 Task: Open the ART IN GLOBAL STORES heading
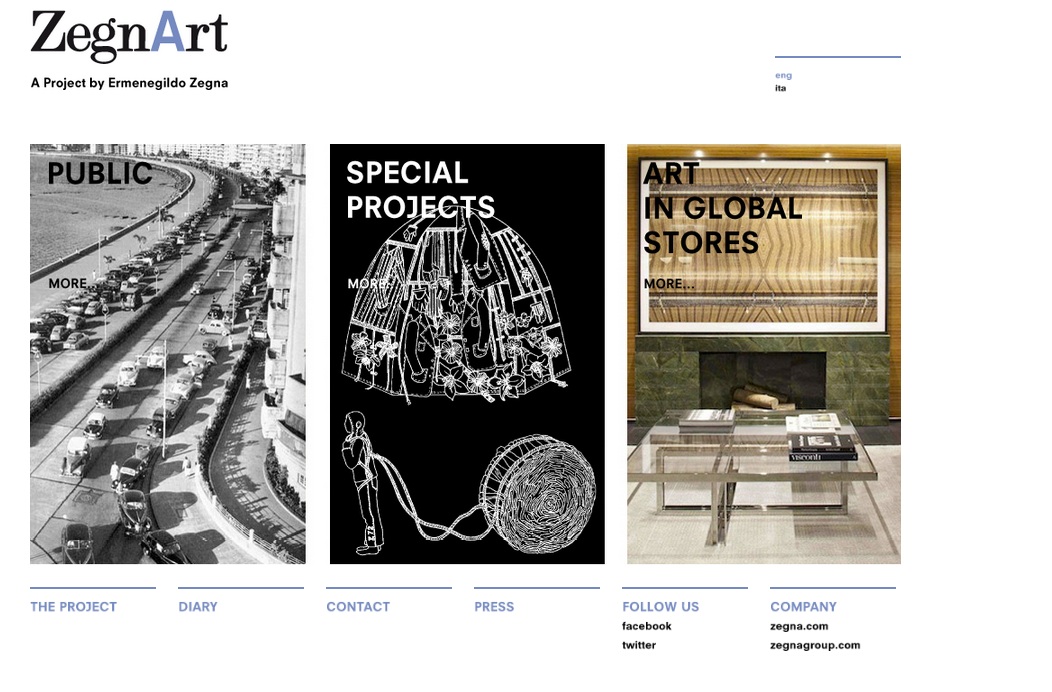pyautogui.click(x=723, y=208)
